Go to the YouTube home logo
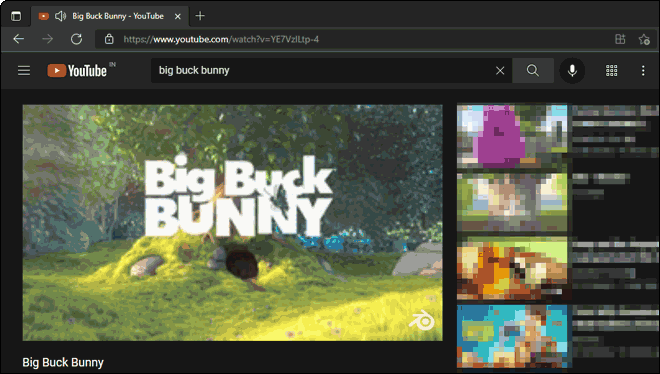This screenshot has width=660, height=374. 77,70
